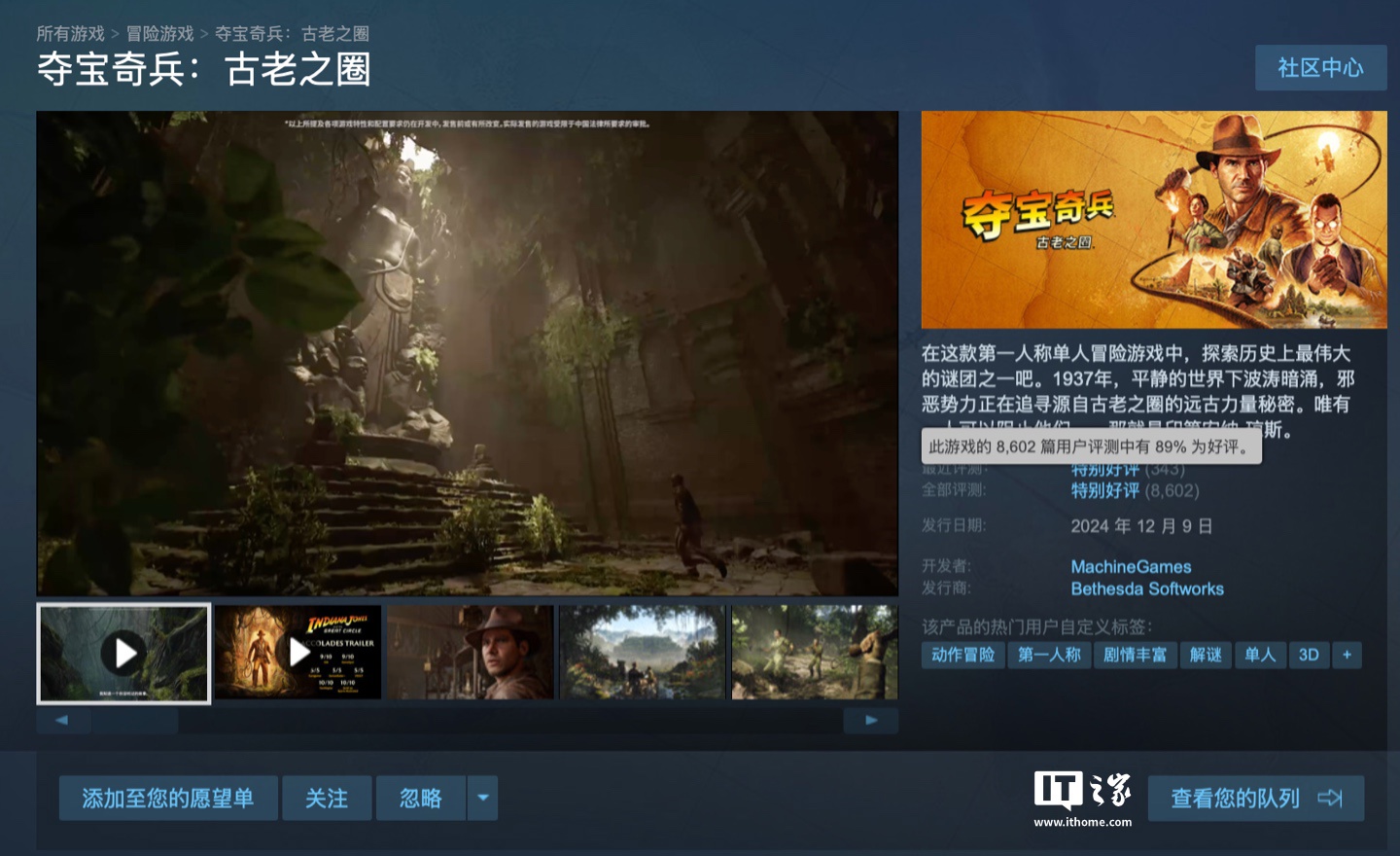Open the MachineGames developer link

(x=1131, y=567)
